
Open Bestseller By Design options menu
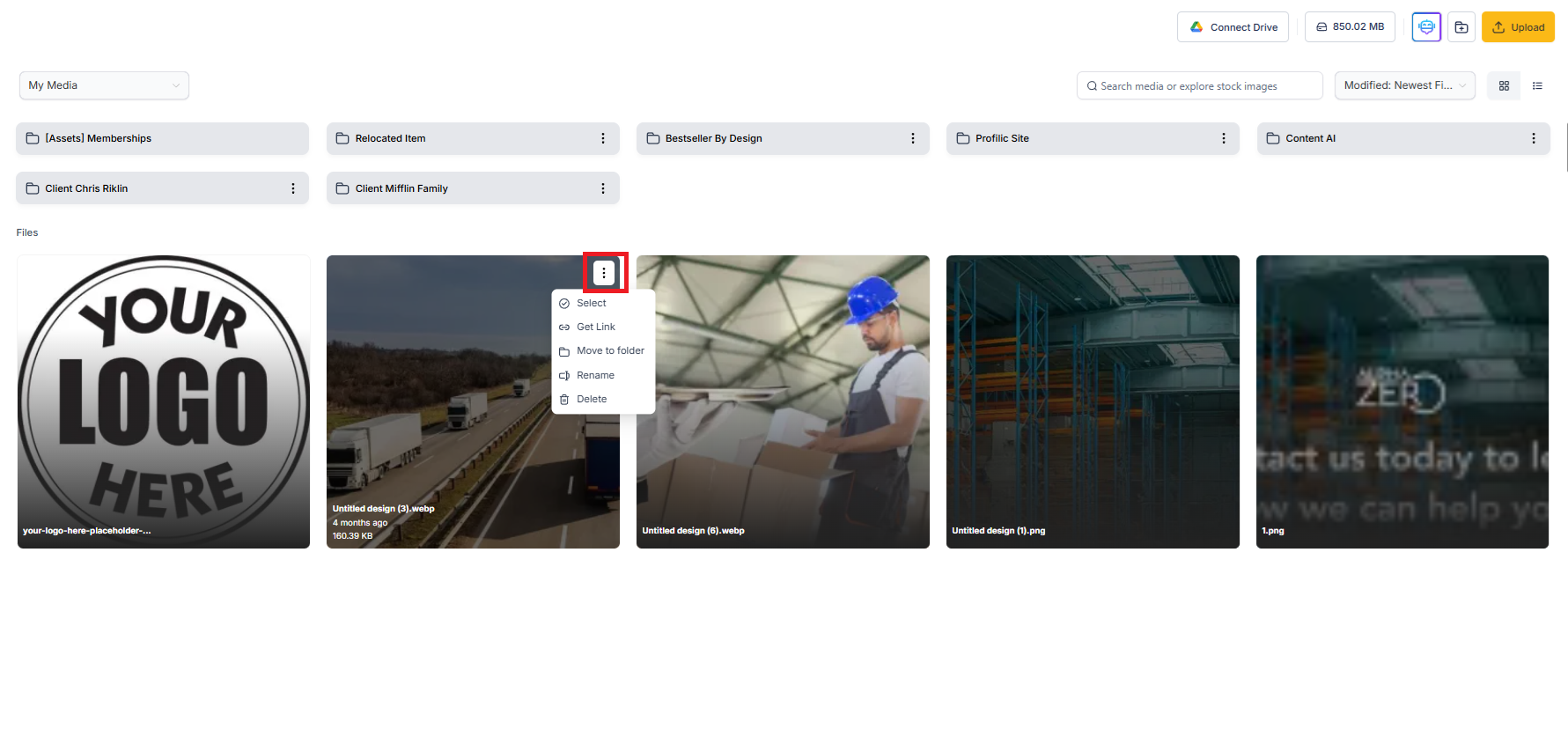pos(913,138)
